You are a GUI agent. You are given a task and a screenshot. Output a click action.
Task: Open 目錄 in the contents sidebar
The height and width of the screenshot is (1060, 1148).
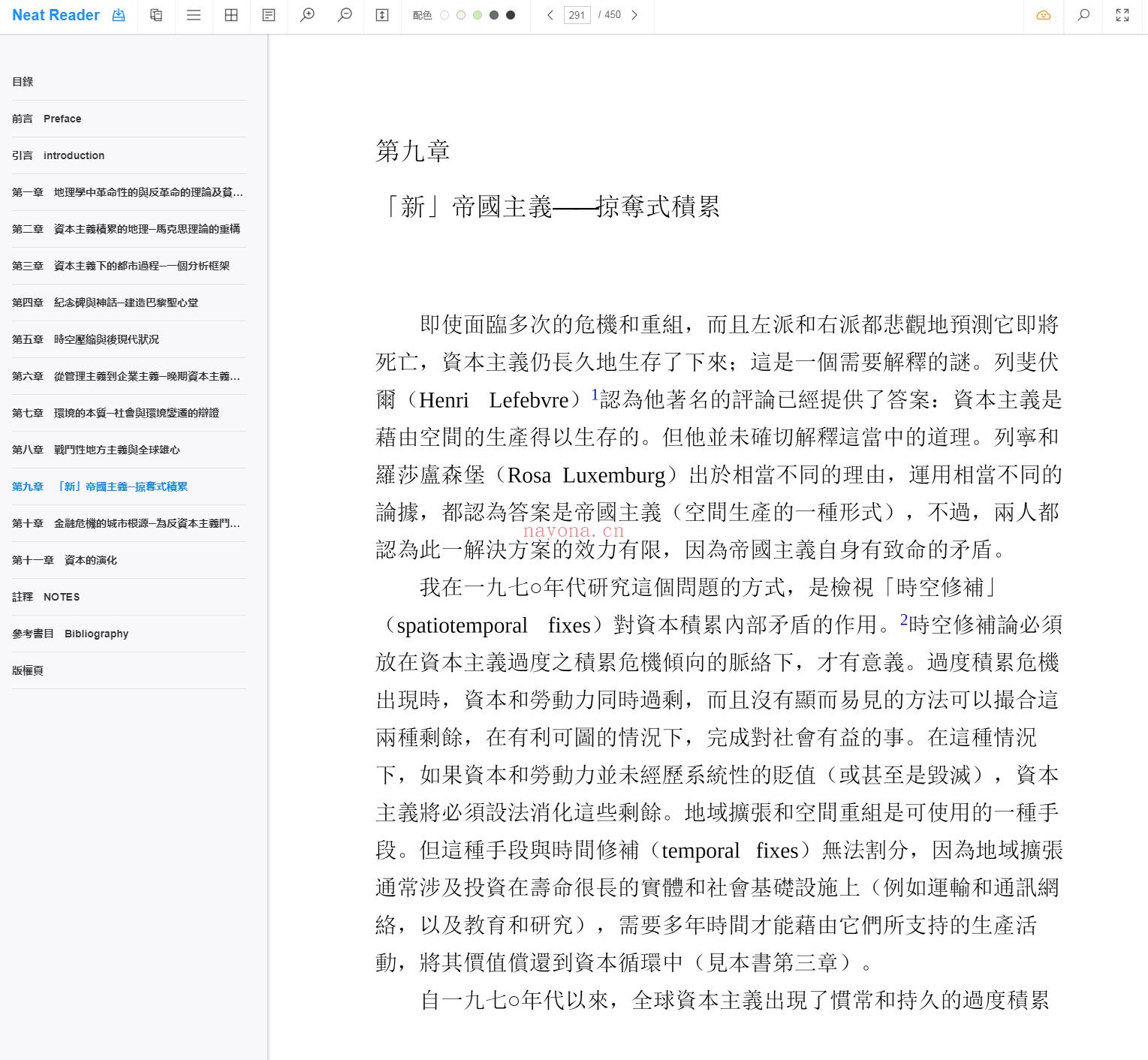[x=128, y=82]
